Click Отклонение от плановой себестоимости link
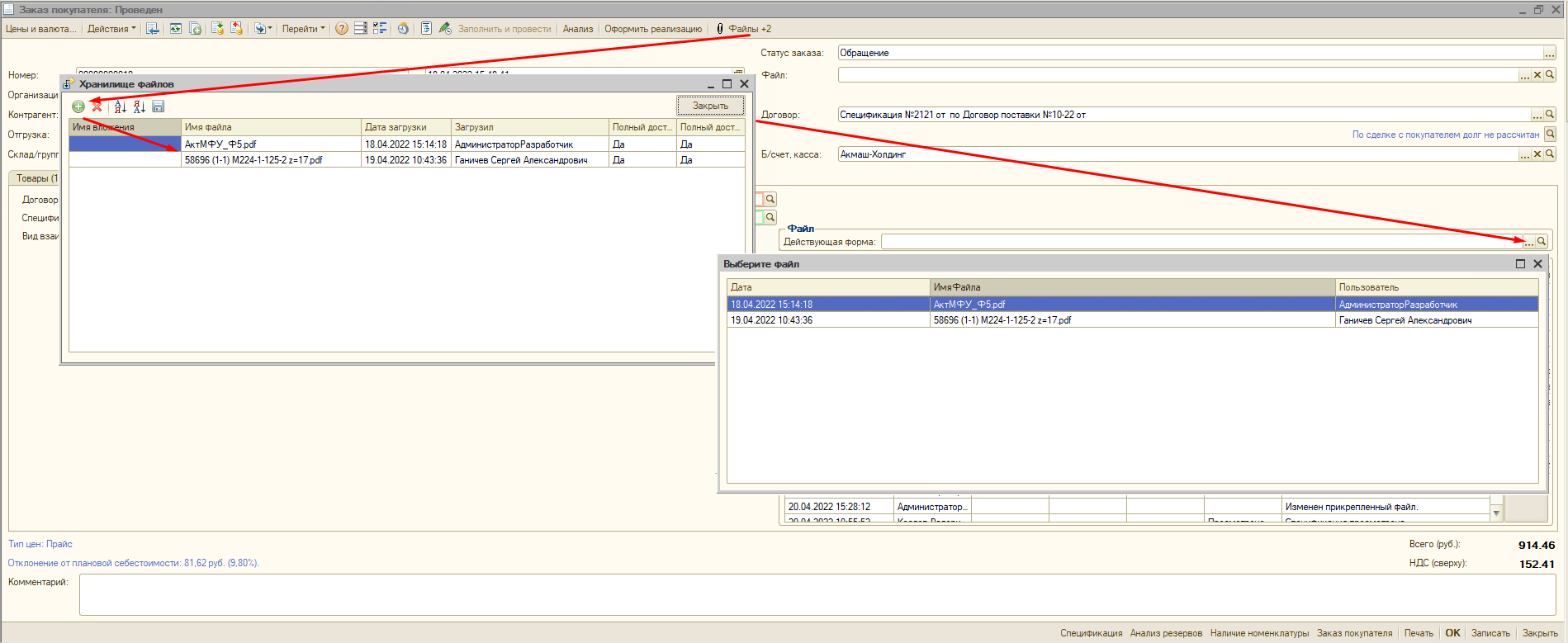Screen dimensions: 1568x643 click(134, 563)
